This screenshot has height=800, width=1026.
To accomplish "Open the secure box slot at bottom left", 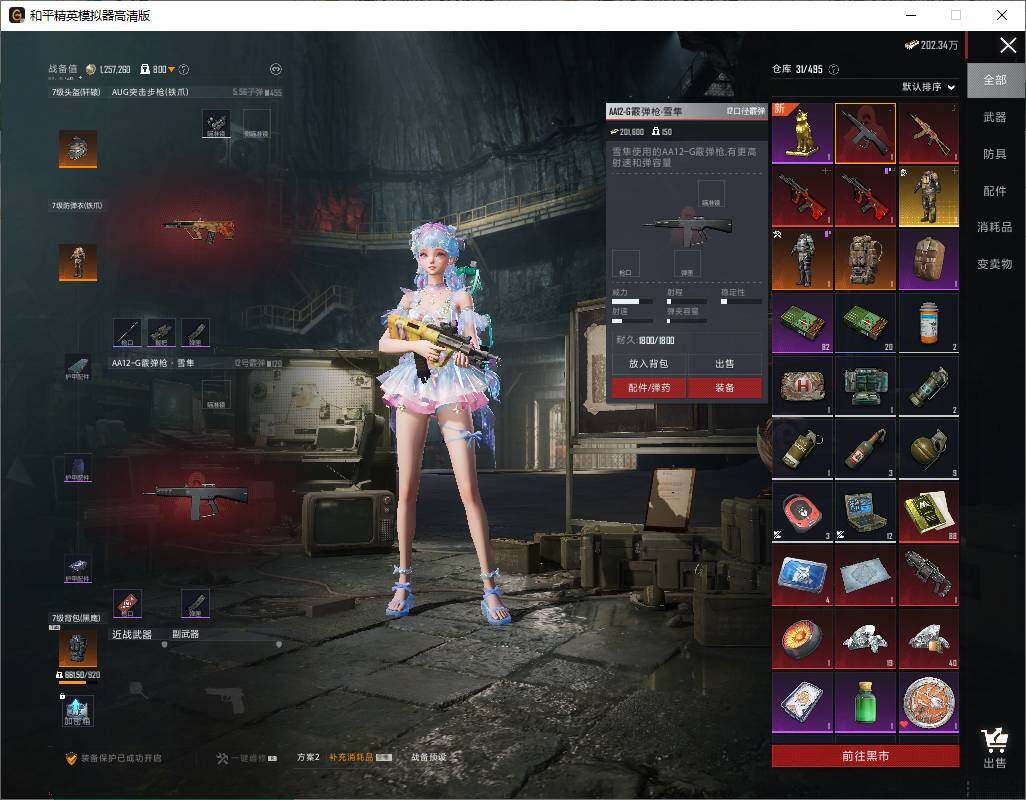I will 78,710.
